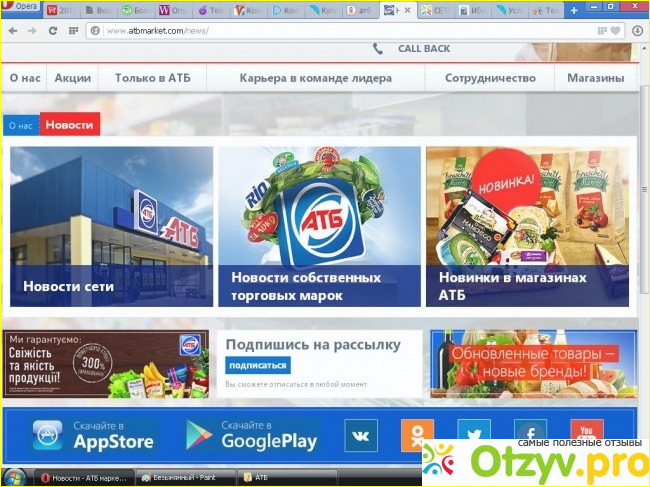Open the GooglePlay download badge
Screen dimensions: 650x487
click(252, 435)
